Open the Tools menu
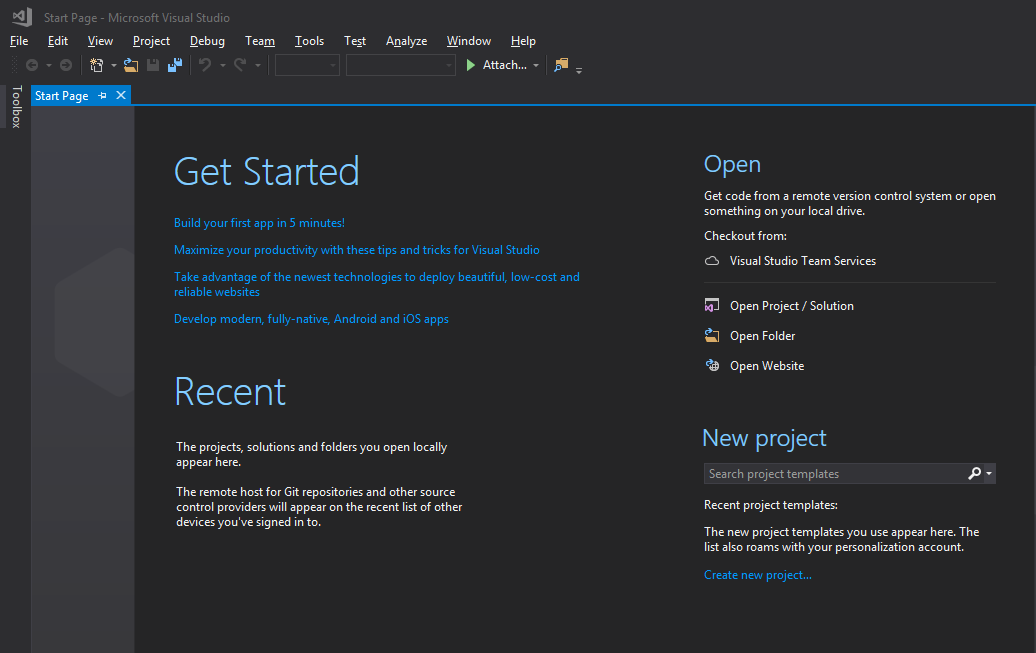 tap(309, 41)
